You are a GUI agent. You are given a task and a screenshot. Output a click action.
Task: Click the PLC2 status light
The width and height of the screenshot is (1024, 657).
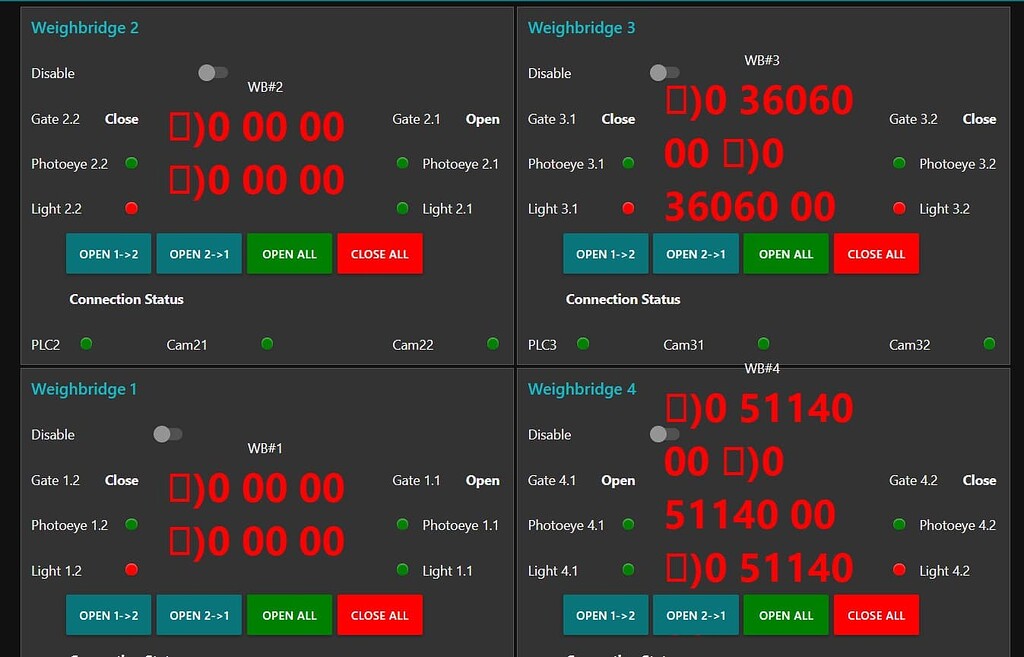[86, 341]
